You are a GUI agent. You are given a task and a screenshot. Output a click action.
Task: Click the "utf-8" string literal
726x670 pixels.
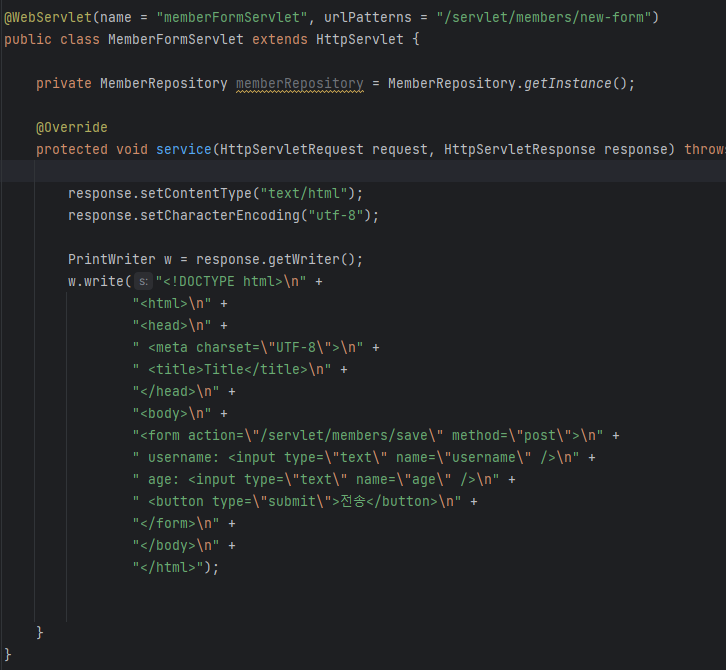click(x=336, y=215)
